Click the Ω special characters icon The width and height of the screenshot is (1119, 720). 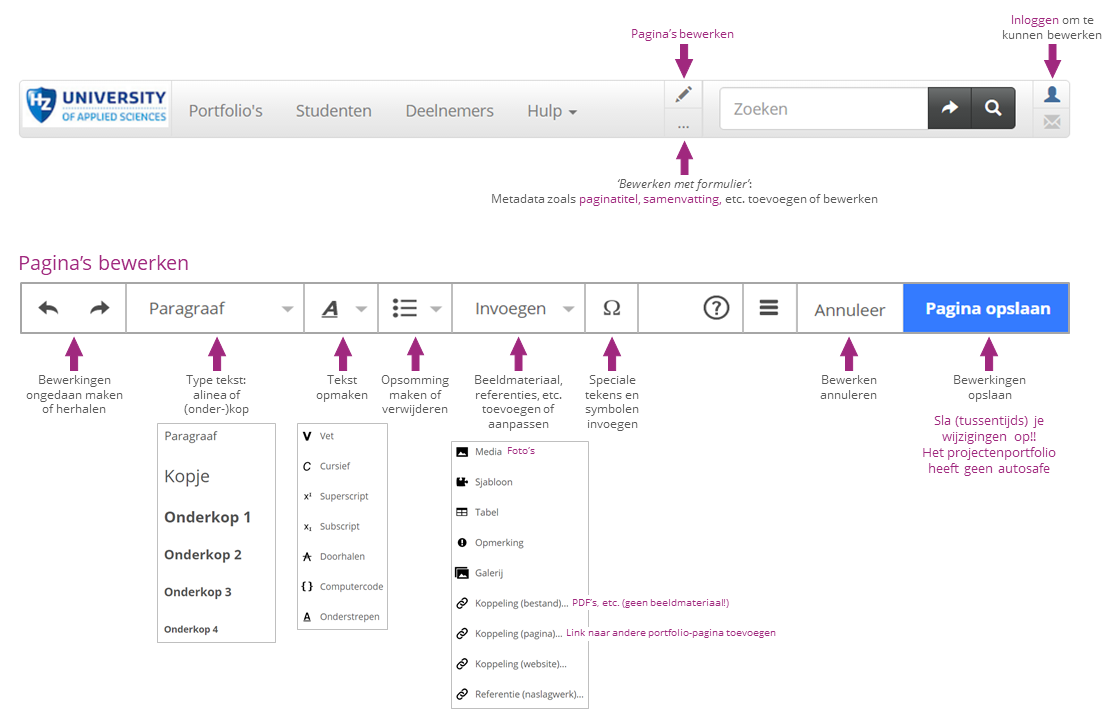611,308
